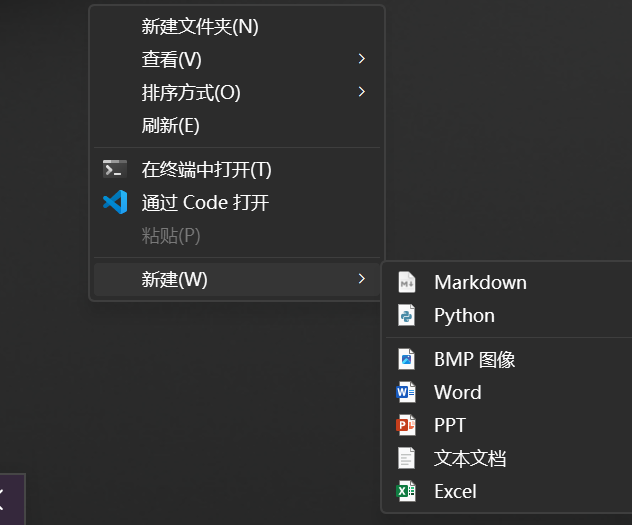Click the terminal icon beside 在终端中打开

pos(115,169)
